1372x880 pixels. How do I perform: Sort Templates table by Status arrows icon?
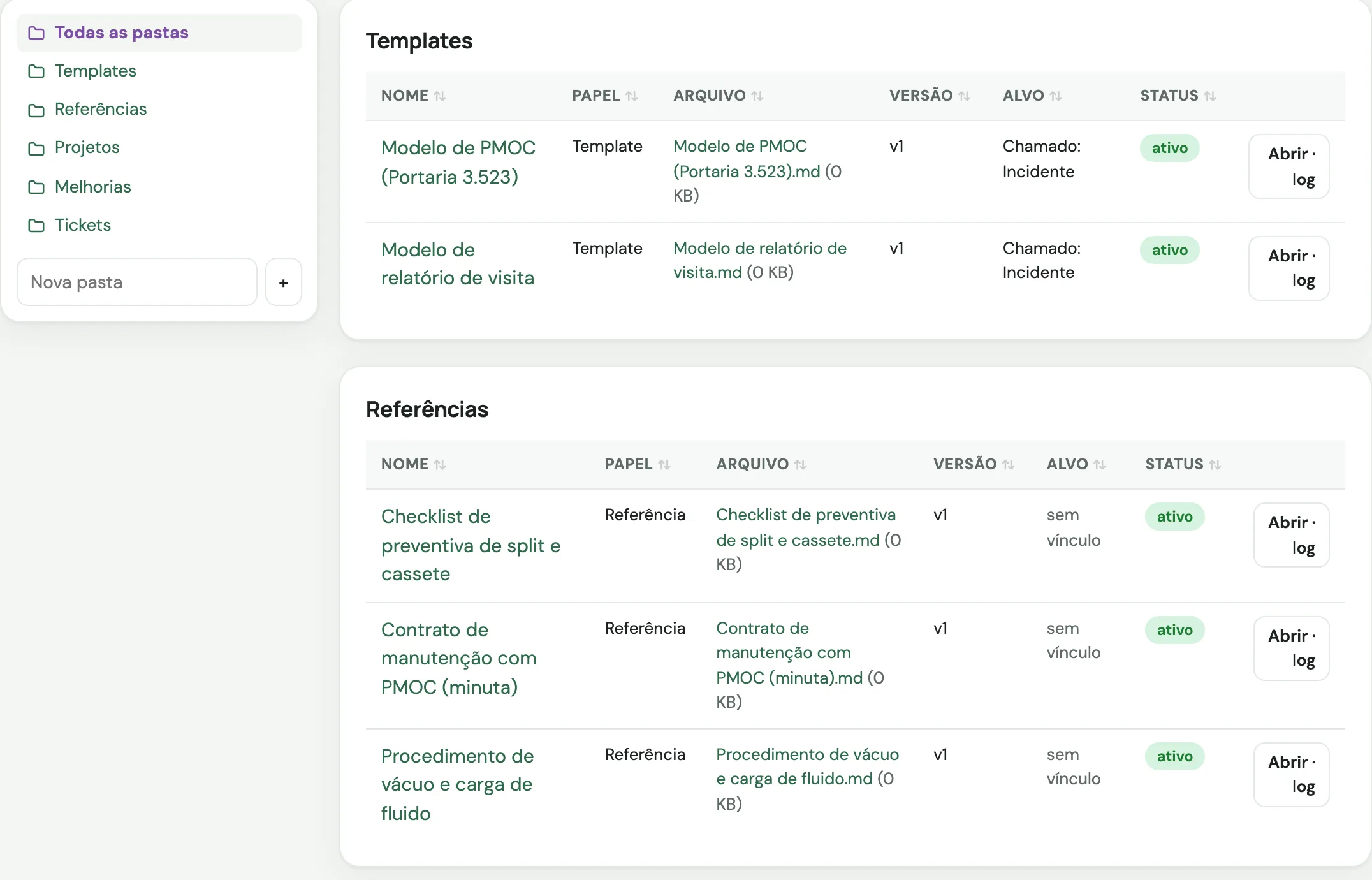click(1210, 96)
